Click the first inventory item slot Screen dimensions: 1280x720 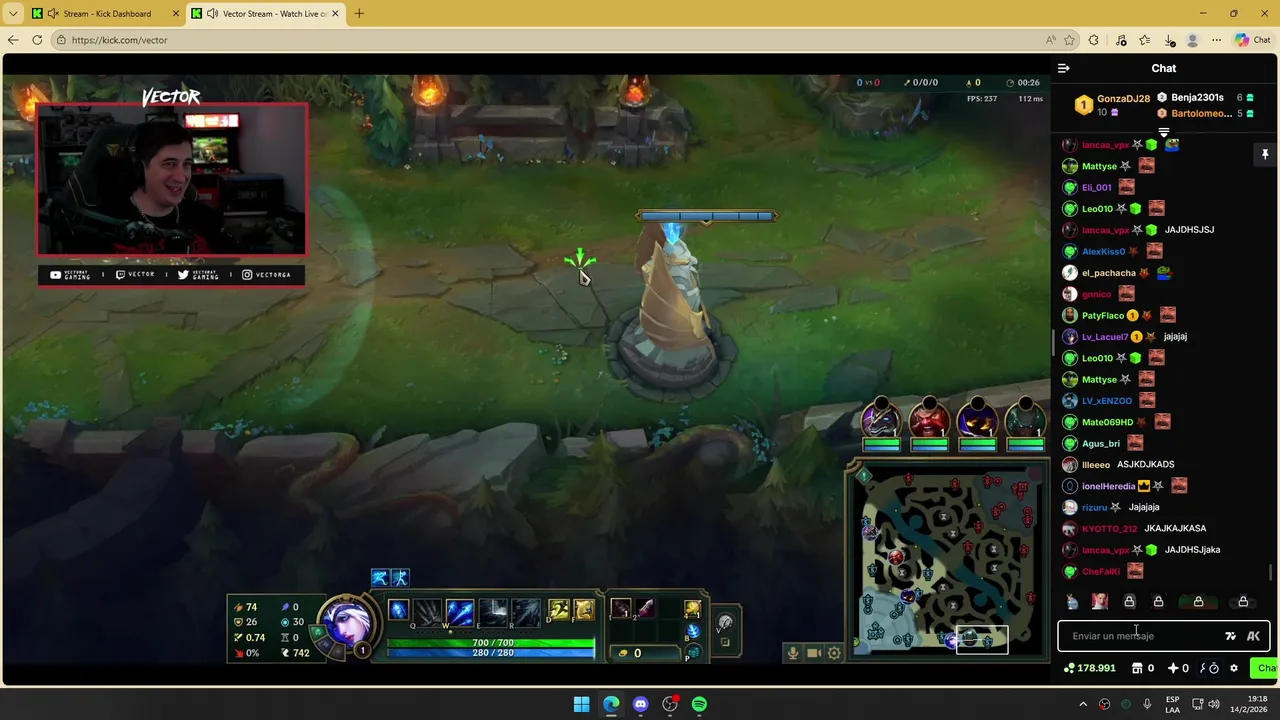(x=620, y=608)
